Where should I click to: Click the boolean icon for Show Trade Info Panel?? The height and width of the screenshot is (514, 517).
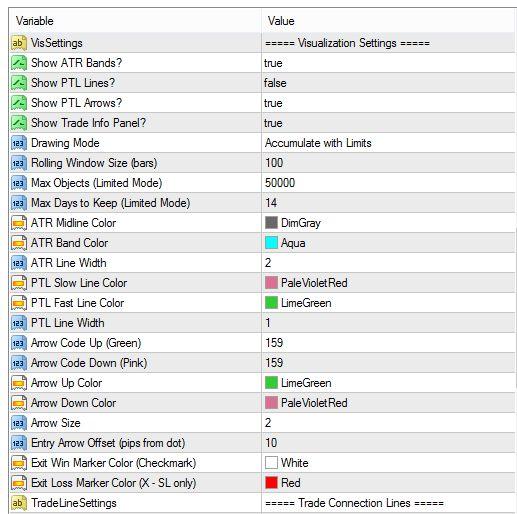(19, 123)
